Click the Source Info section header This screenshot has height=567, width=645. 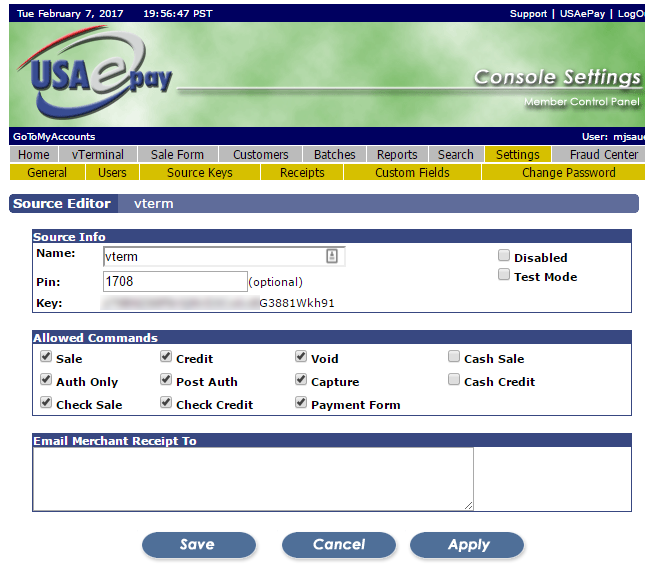(69, 237)
